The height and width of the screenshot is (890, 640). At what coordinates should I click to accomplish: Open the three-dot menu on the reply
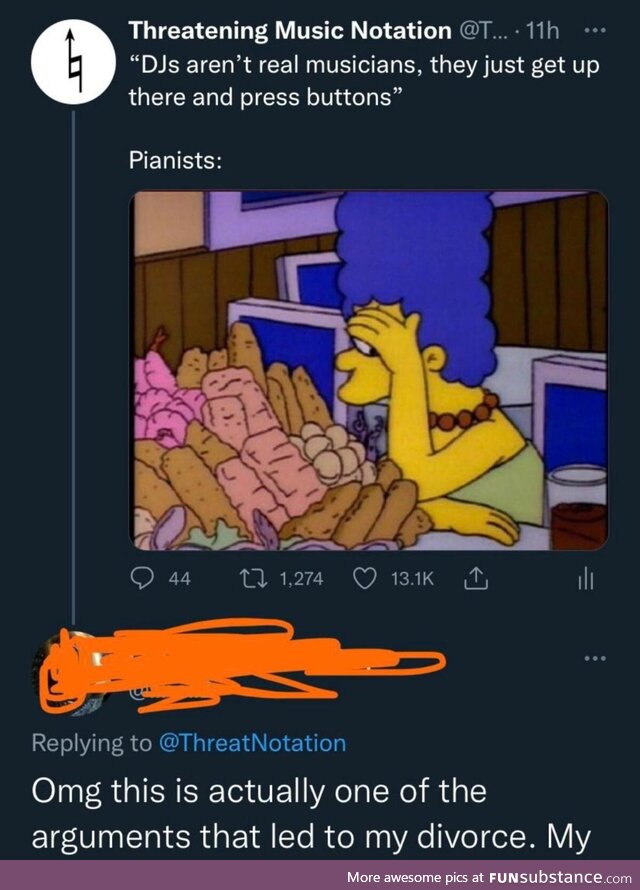pyautogui.click(x=596, y=657)
